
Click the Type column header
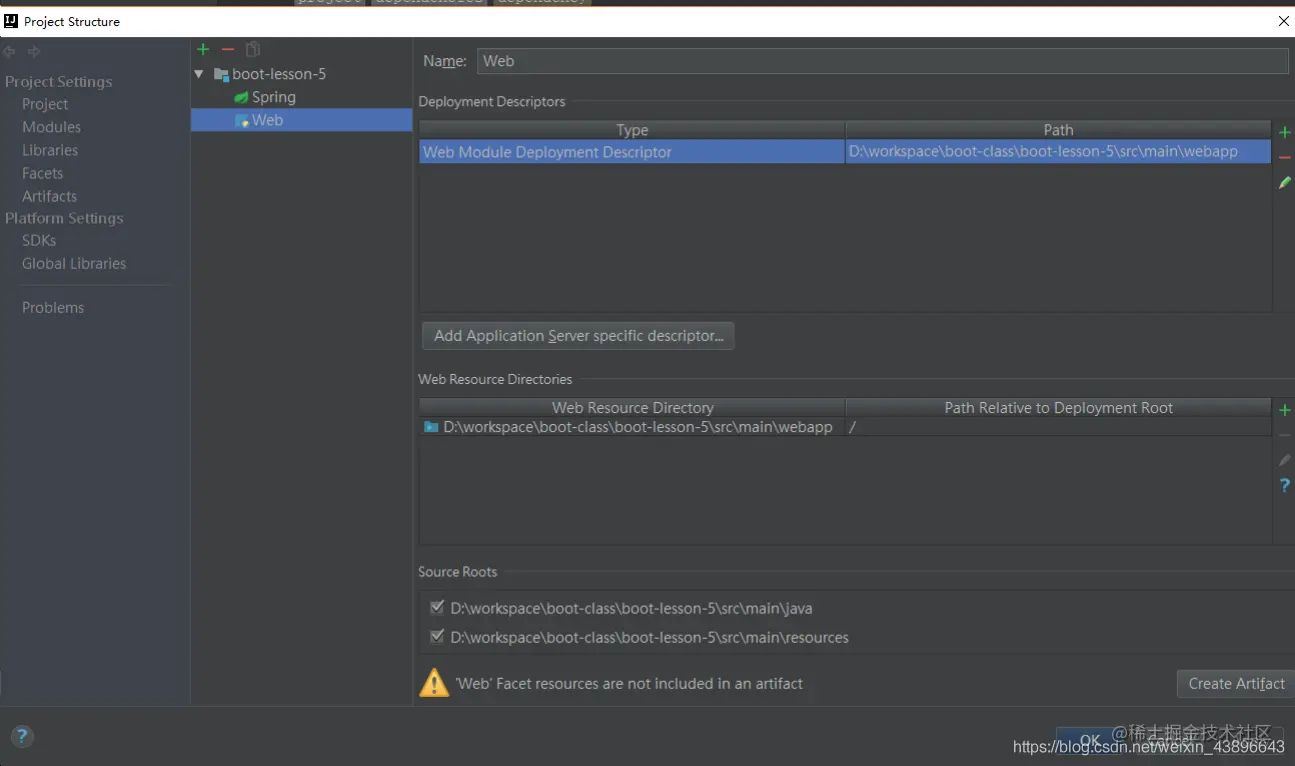coord(632,130)
